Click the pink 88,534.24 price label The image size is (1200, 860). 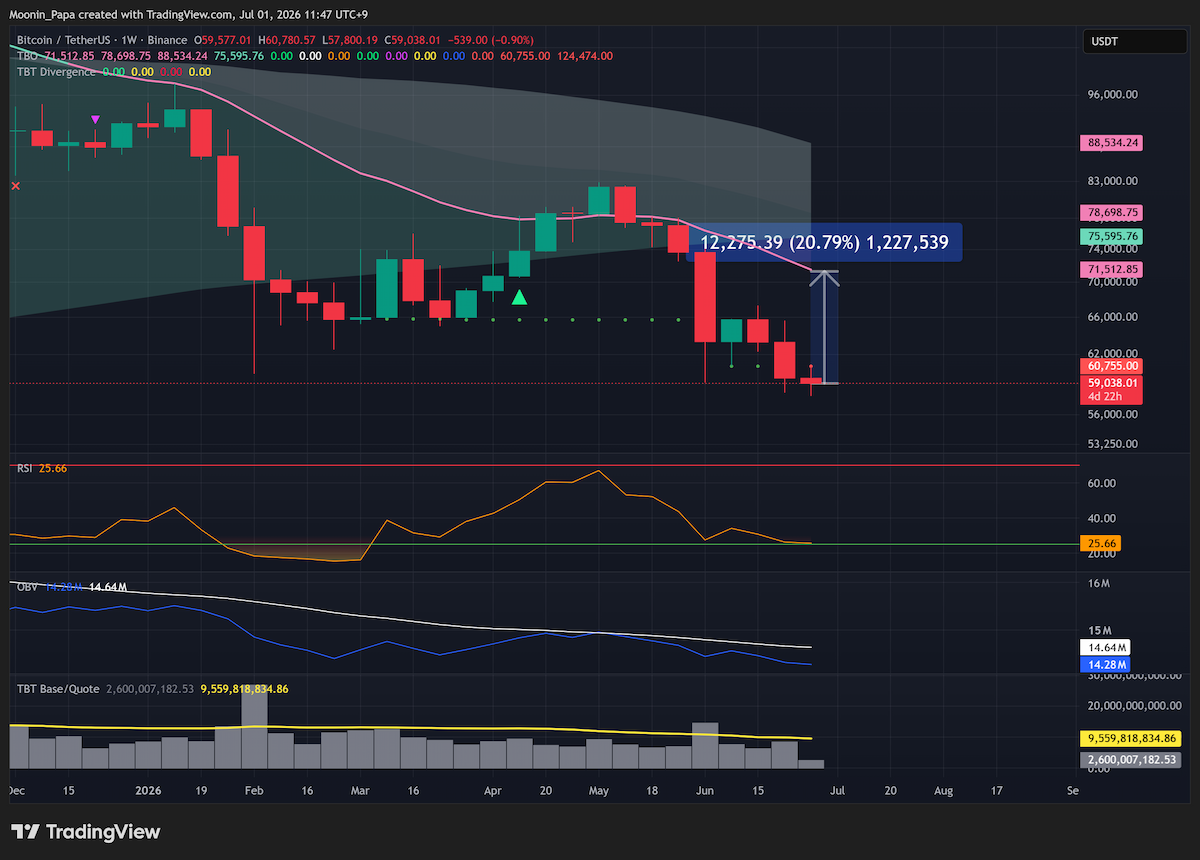pyautogui.click(x=1112, y=143)
